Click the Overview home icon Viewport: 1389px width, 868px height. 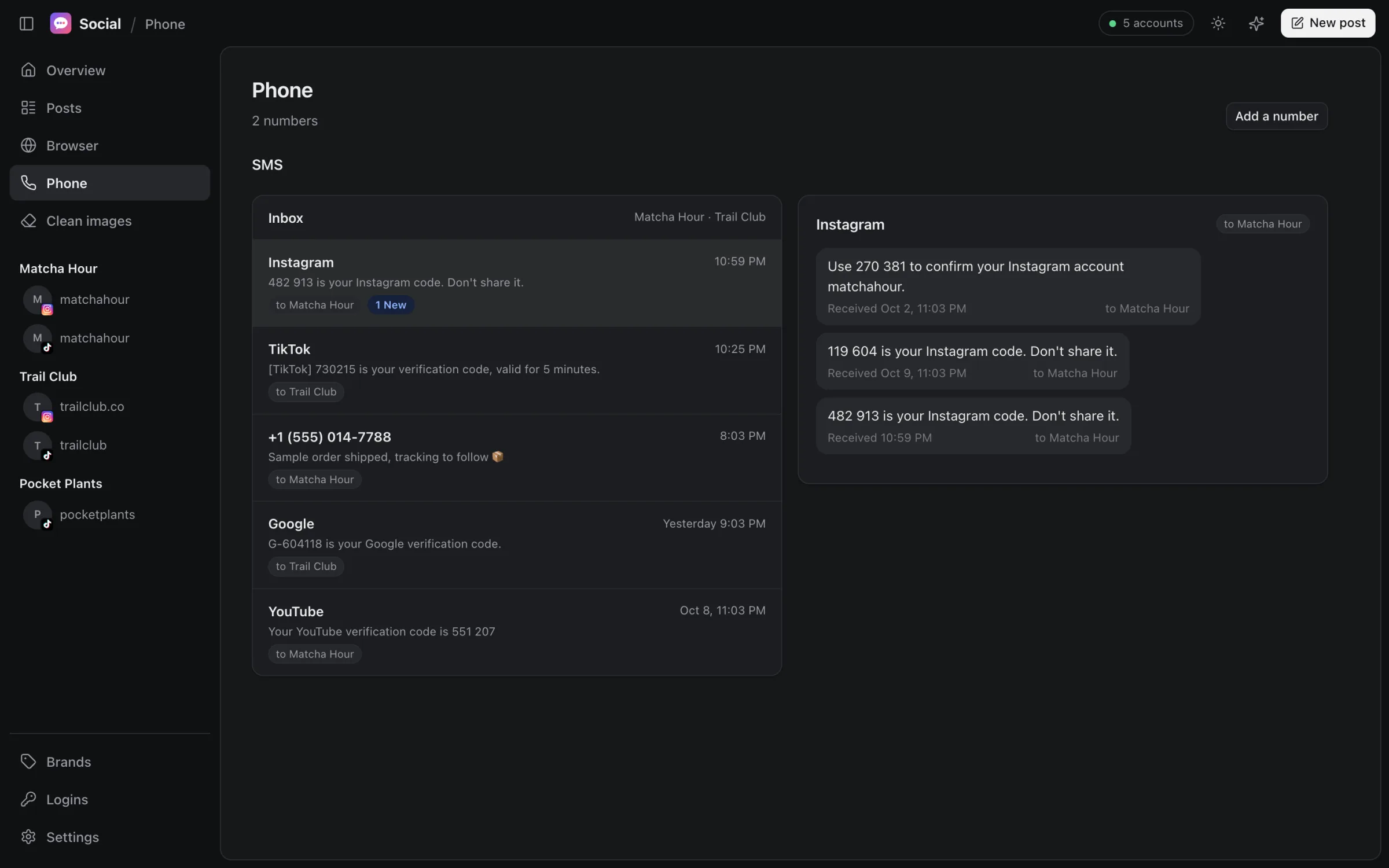coord(28,70)
